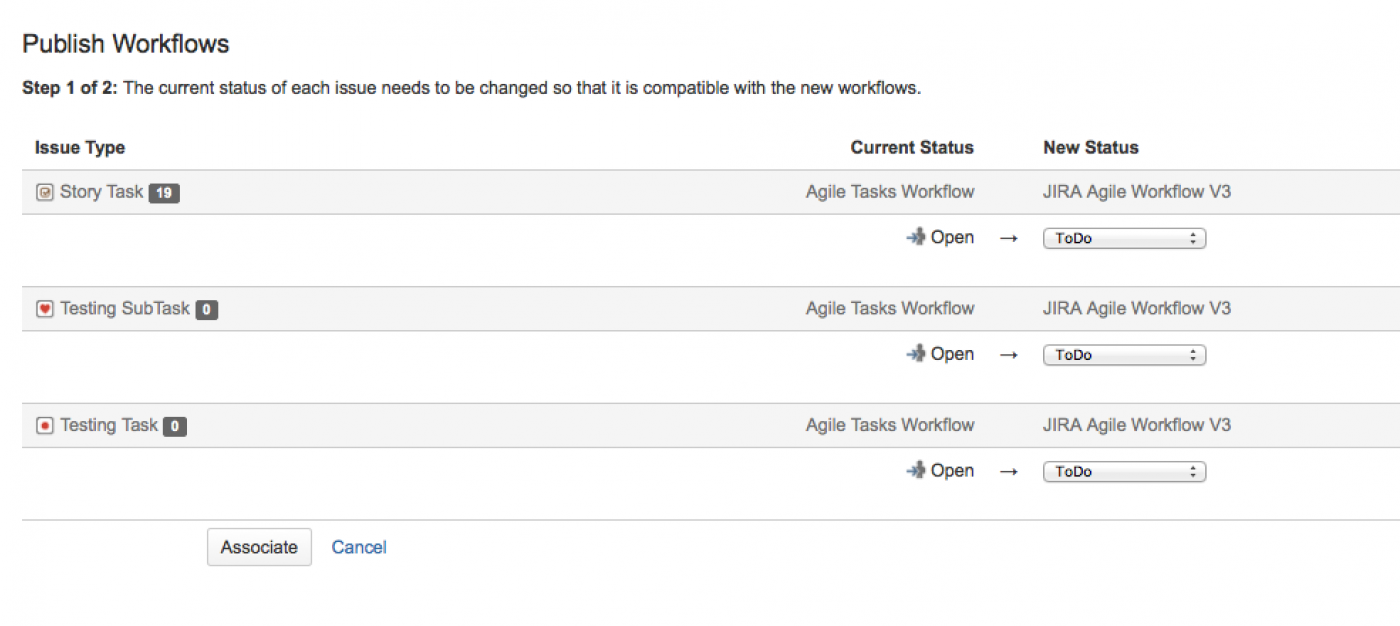The image size is (1400, 626).
Task: Click the Current Status column header
Action: tap(911, 148)
